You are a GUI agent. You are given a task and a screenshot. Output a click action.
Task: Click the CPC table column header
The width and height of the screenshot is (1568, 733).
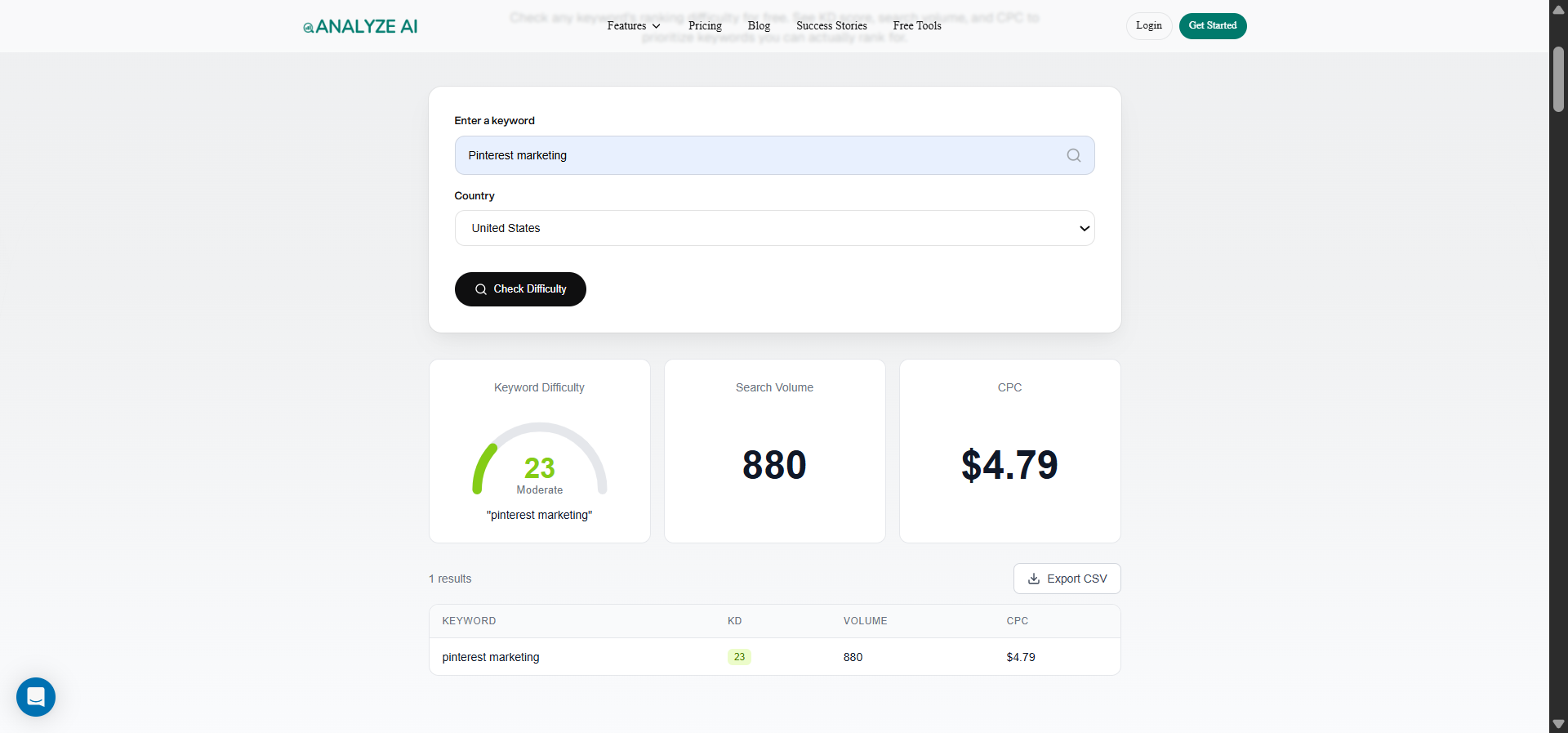click(1017, 621)
